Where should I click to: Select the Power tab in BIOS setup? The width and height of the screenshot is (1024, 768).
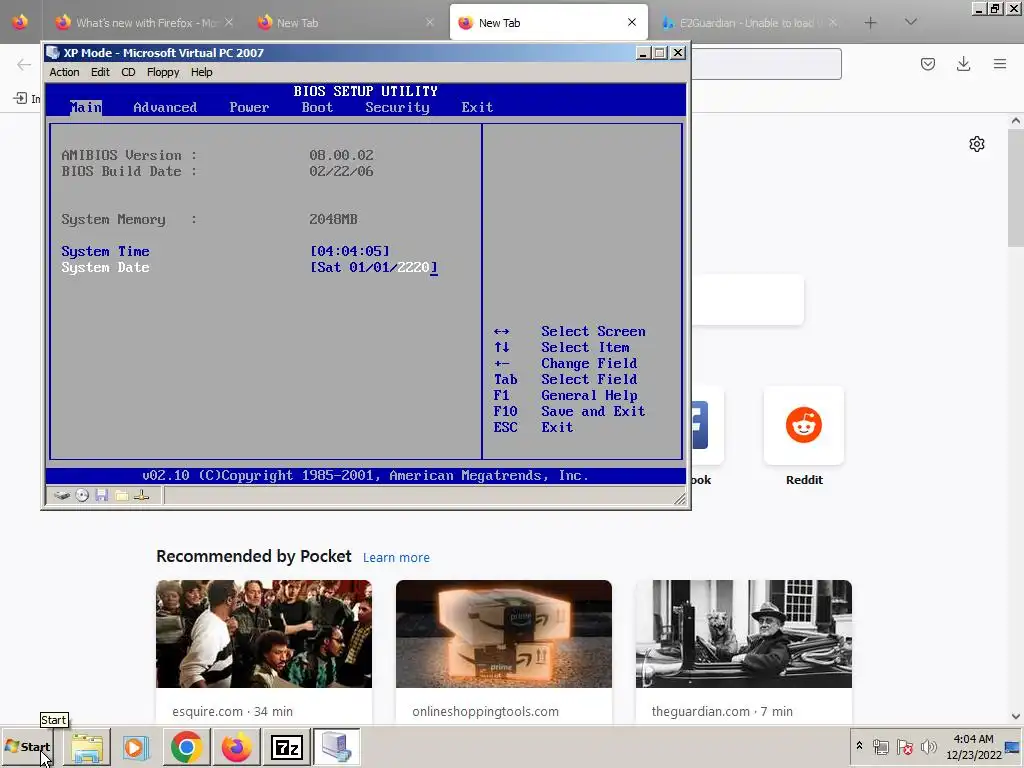(x=249, y=107)
